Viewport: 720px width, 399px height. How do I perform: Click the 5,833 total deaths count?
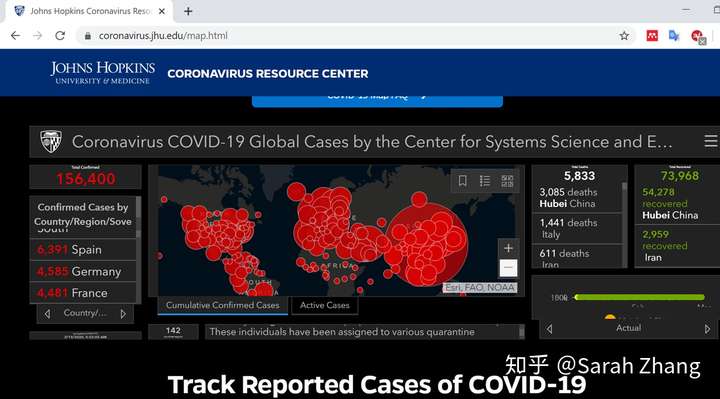coord(579,176)
